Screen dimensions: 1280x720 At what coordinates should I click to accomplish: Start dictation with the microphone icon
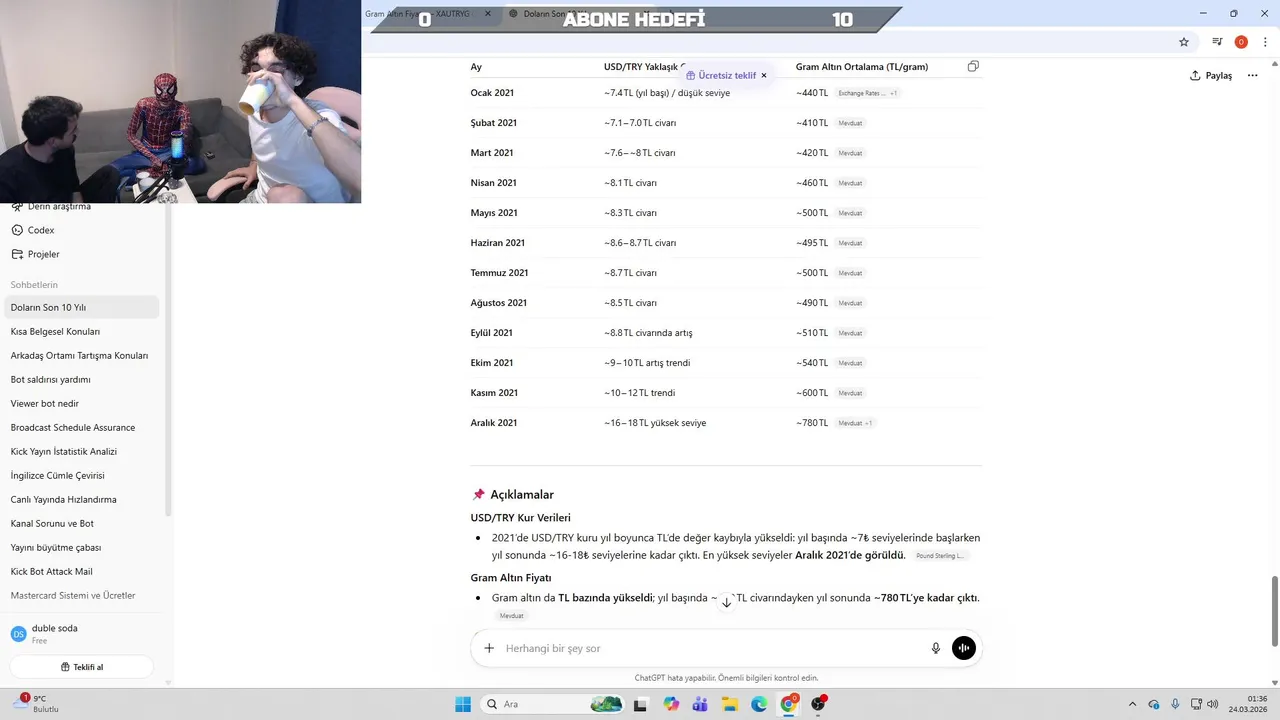(936, 648)
